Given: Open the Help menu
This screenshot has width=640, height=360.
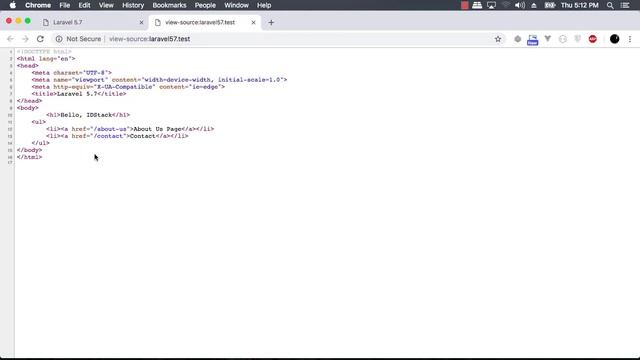Looking at the screenshot, I should pos(264,5).
